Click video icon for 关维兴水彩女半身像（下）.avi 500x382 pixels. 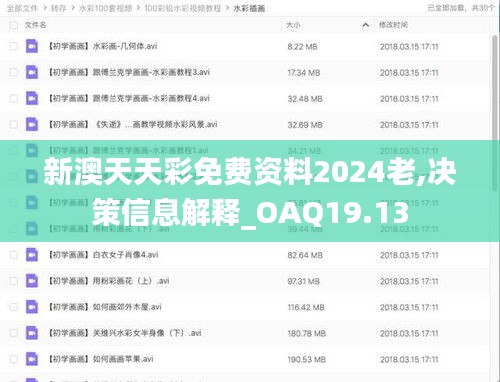click(x=32, y=333)
